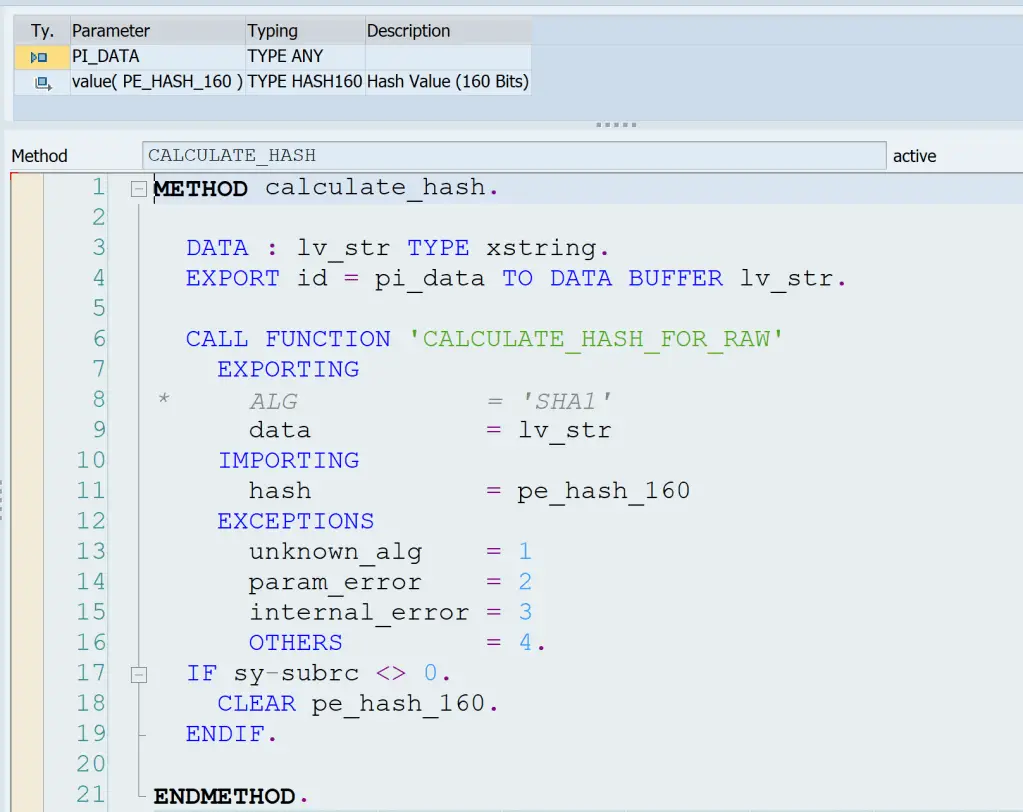Screen dimensions: 1023x812
Task: Click the exporting parameter icon beside PE_HASH_160
Action: click(x=42, y=83)
